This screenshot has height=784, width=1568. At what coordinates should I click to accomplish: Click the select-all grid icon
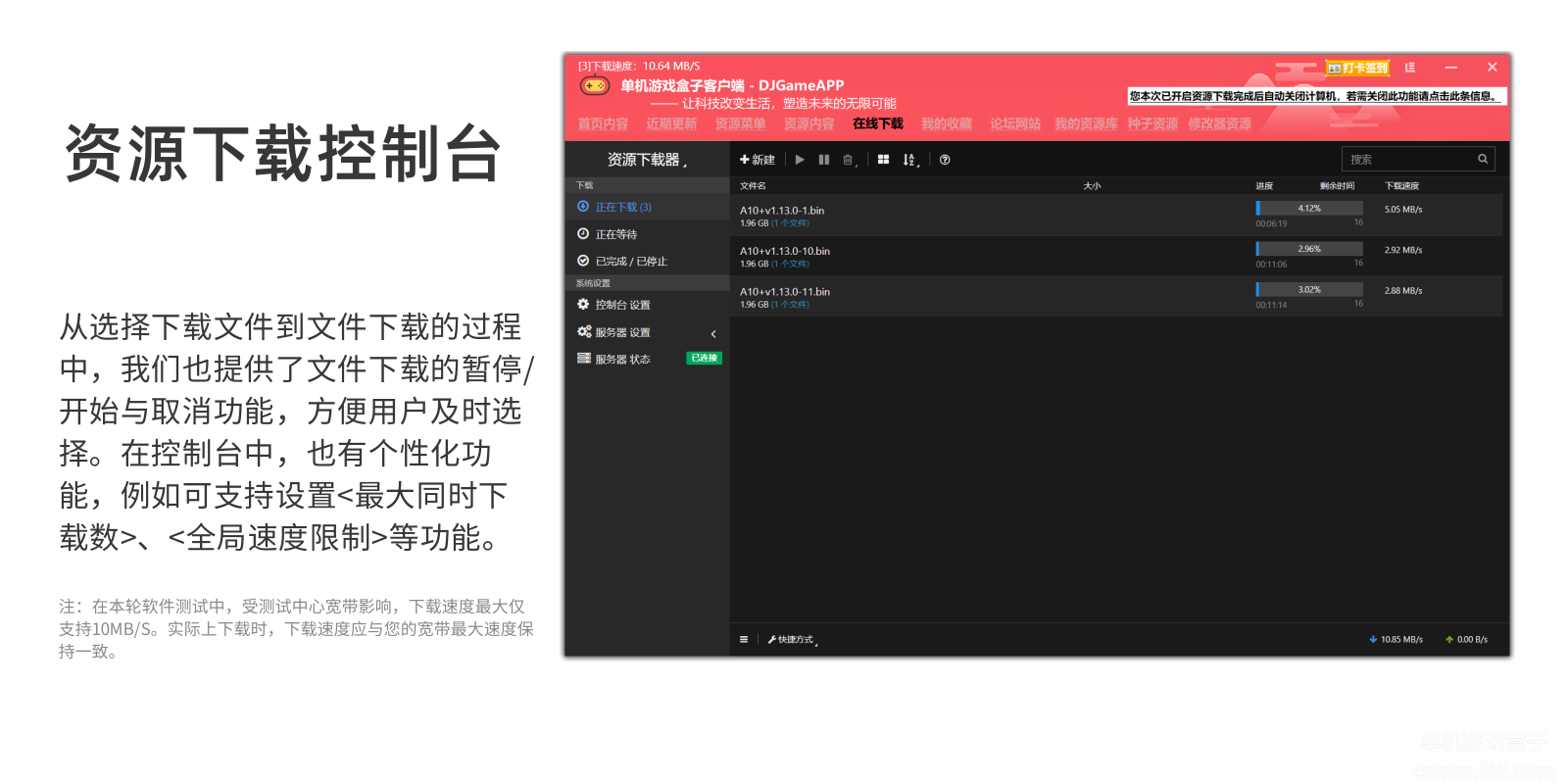[883, 160]
